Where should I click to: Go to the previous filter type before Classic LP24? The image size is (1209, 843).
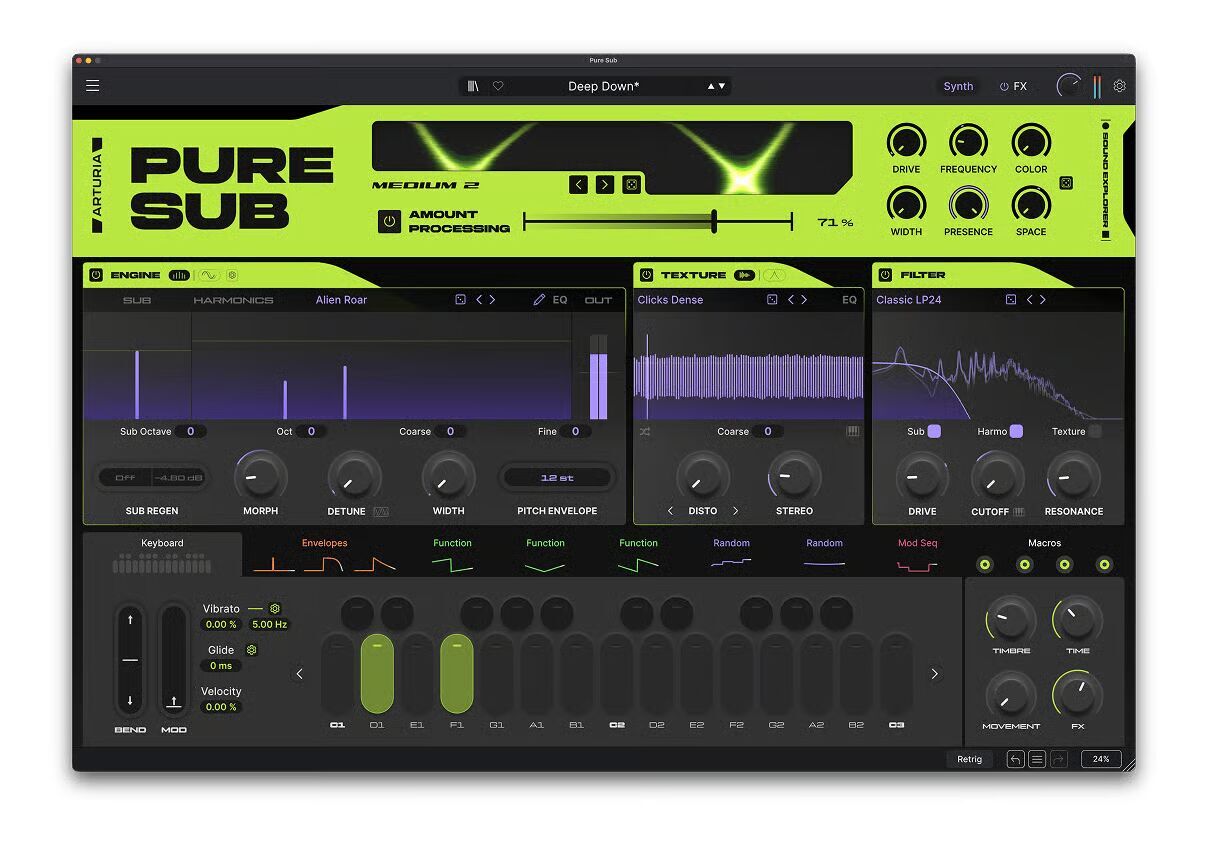click(1029, 299)
